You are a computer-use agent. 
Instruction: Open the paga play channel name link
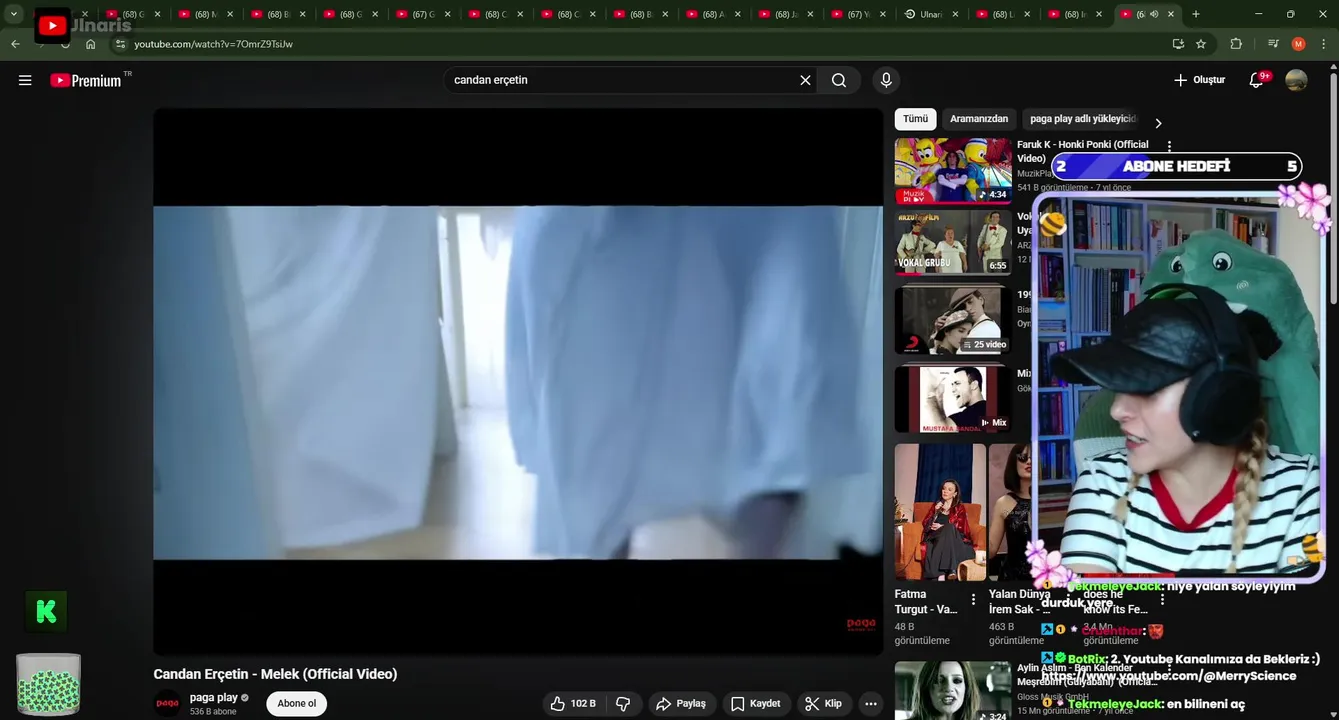pos(213,698)
